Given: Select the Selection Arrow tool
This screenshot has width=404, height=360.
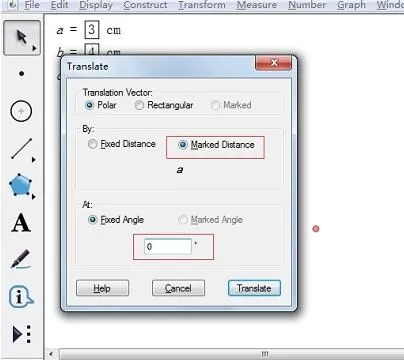Looking at the screenshot, I should pyautogui.click(x=22, y=37).
